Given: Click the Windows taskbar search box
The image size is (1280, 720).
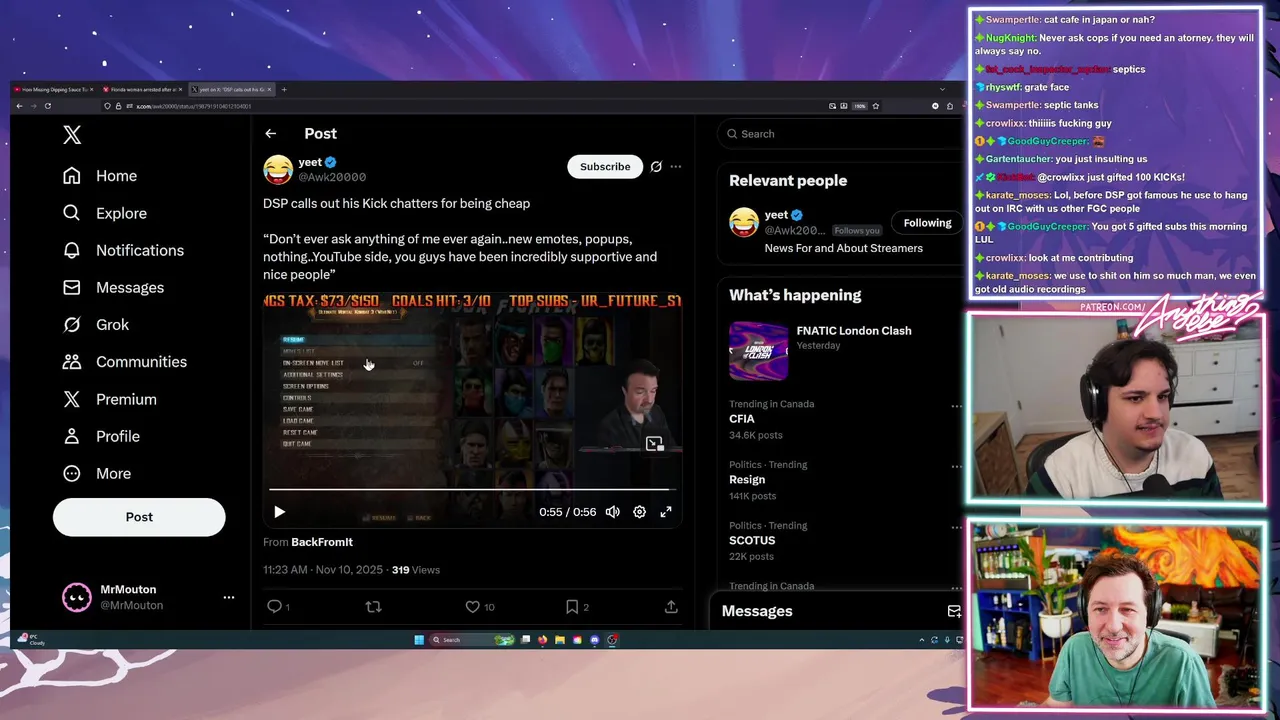Looking at the screenshot, I should [471, 640].
